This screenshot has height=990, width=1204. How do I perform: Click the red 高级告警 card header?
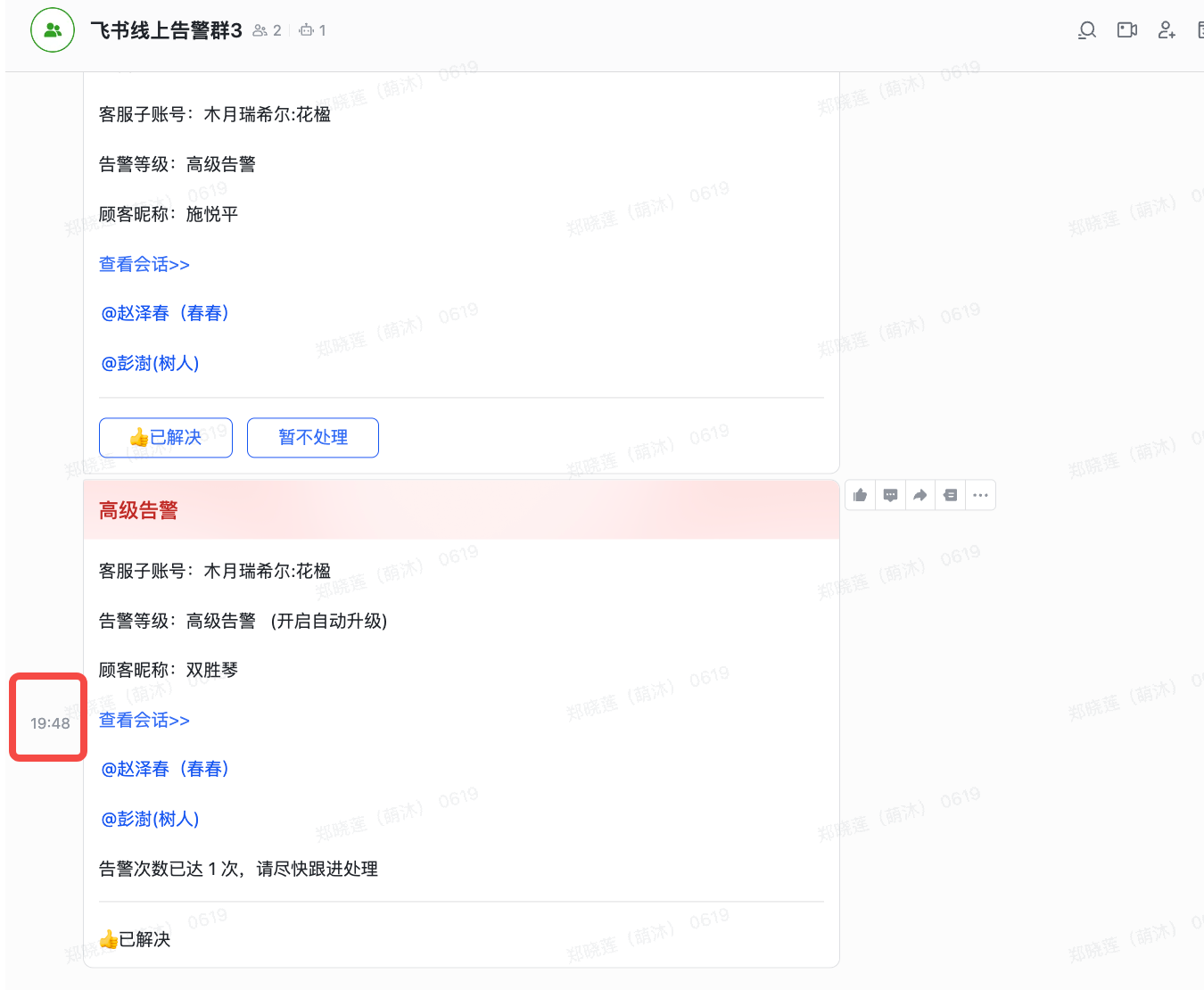pos(462,510)
